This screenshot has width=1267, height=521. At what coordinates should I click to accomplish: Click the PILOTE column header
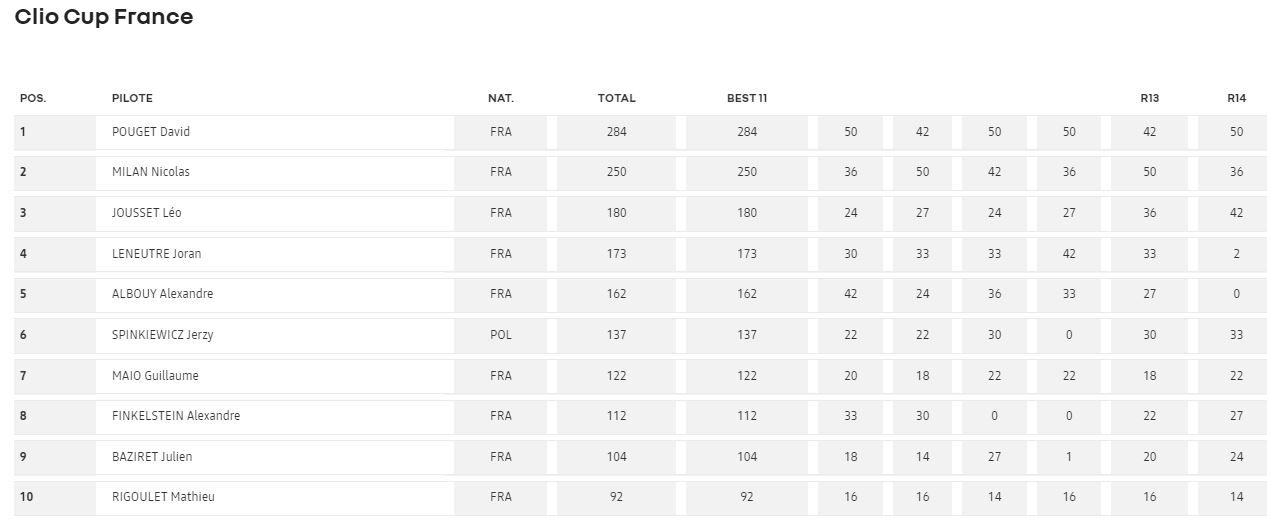132,98
